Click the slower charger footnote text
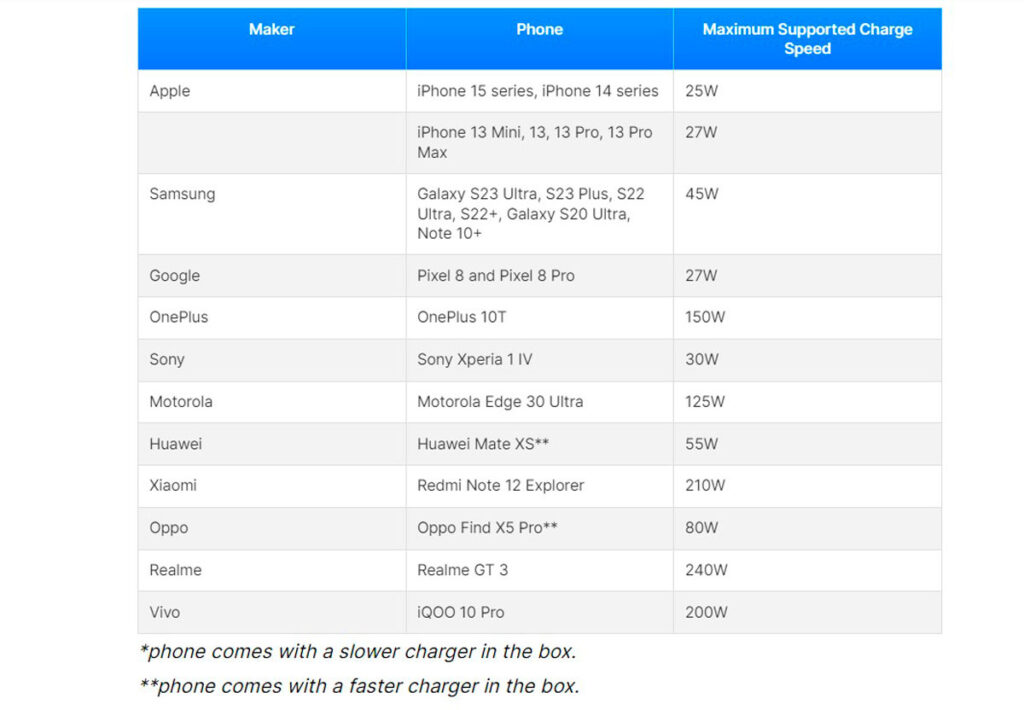 click(358, 652)
